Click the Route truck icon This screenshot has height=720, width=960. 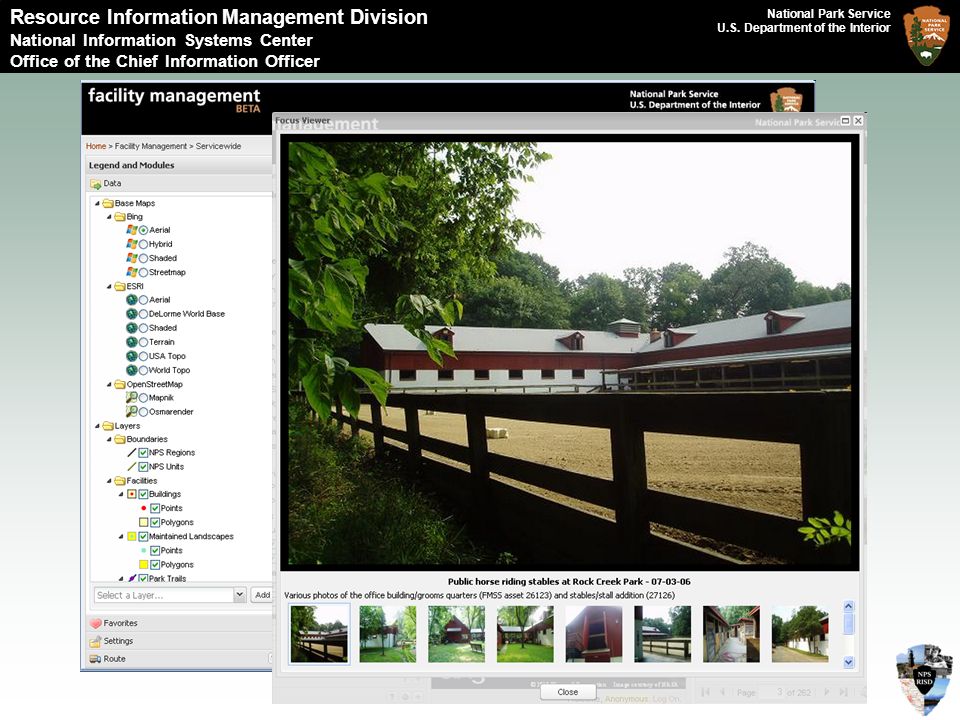click(x=96, y=659)
